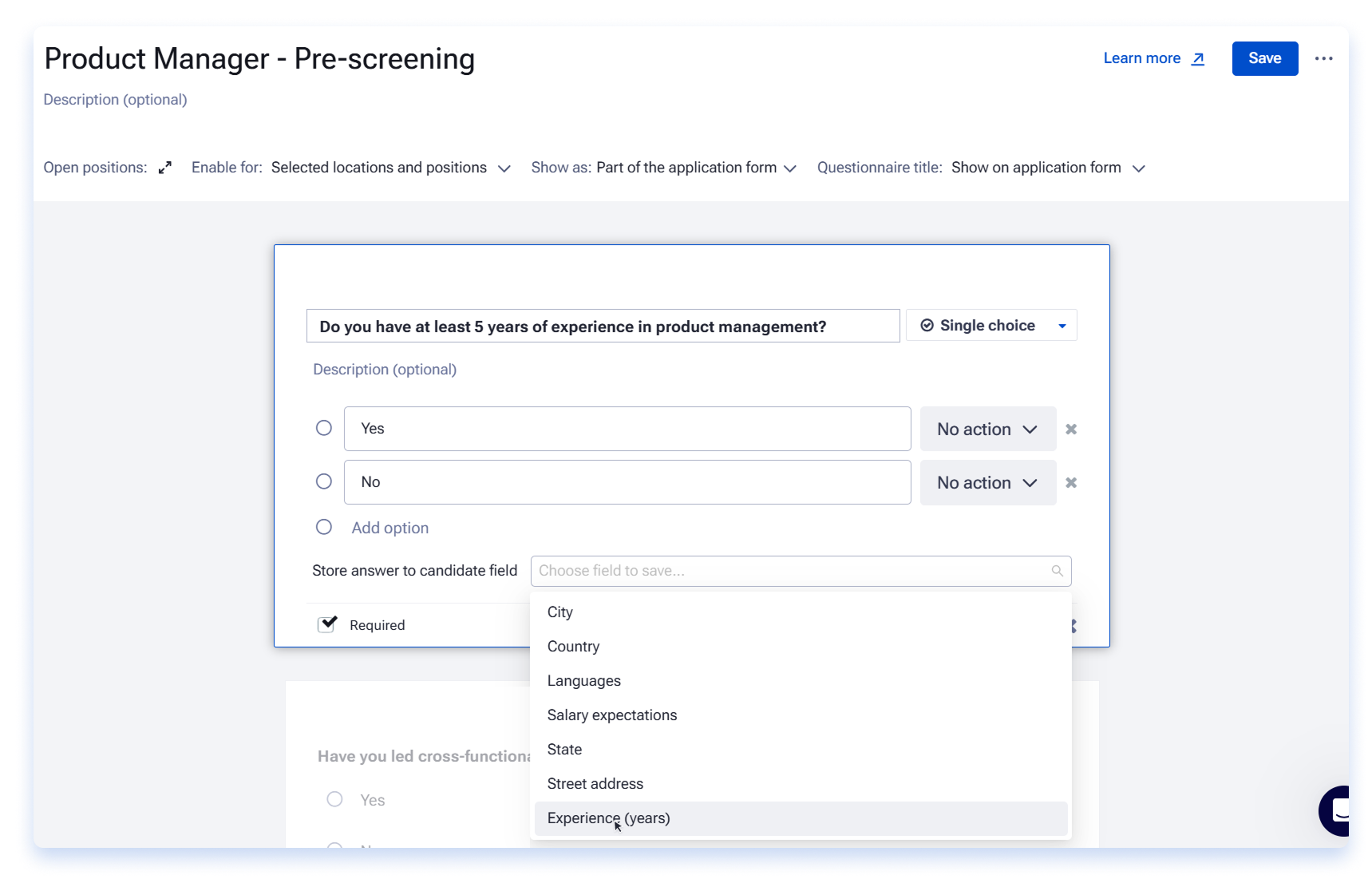
Task: Open the Questionnaire title dropdown
Action: click(1048, 168)
